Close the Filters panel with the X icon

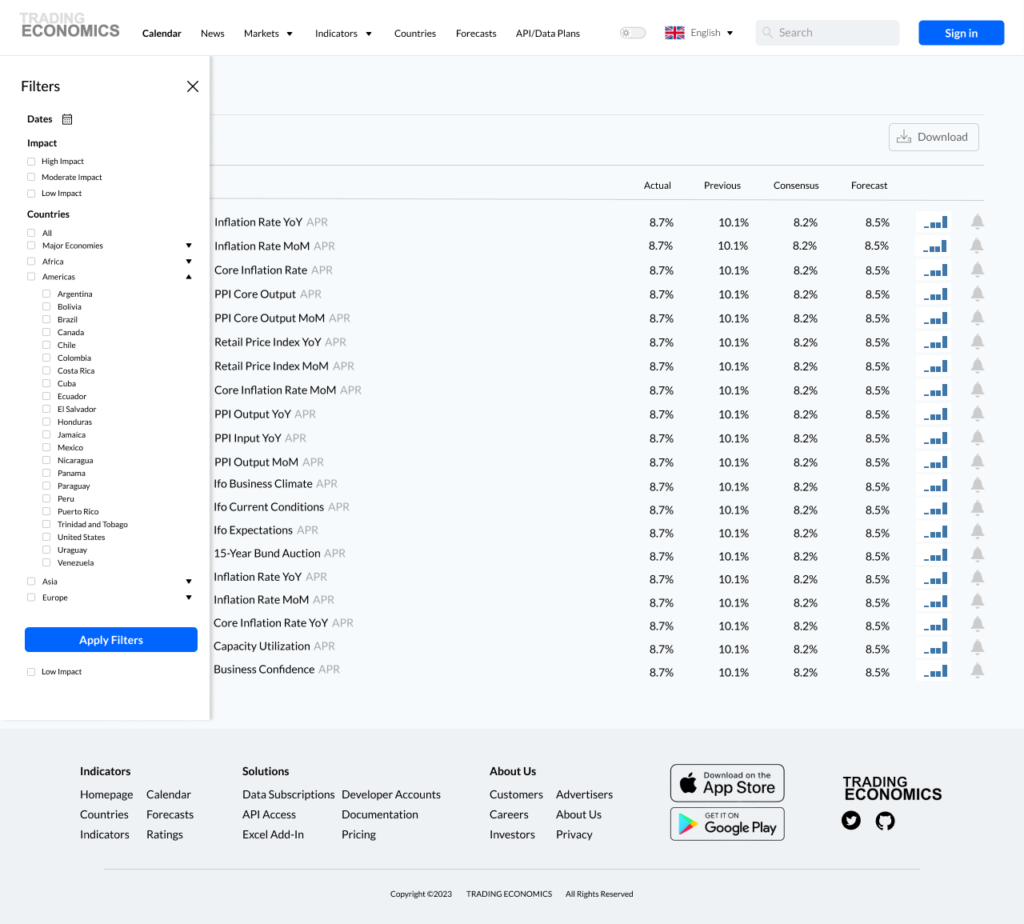[x=193, y=86]
